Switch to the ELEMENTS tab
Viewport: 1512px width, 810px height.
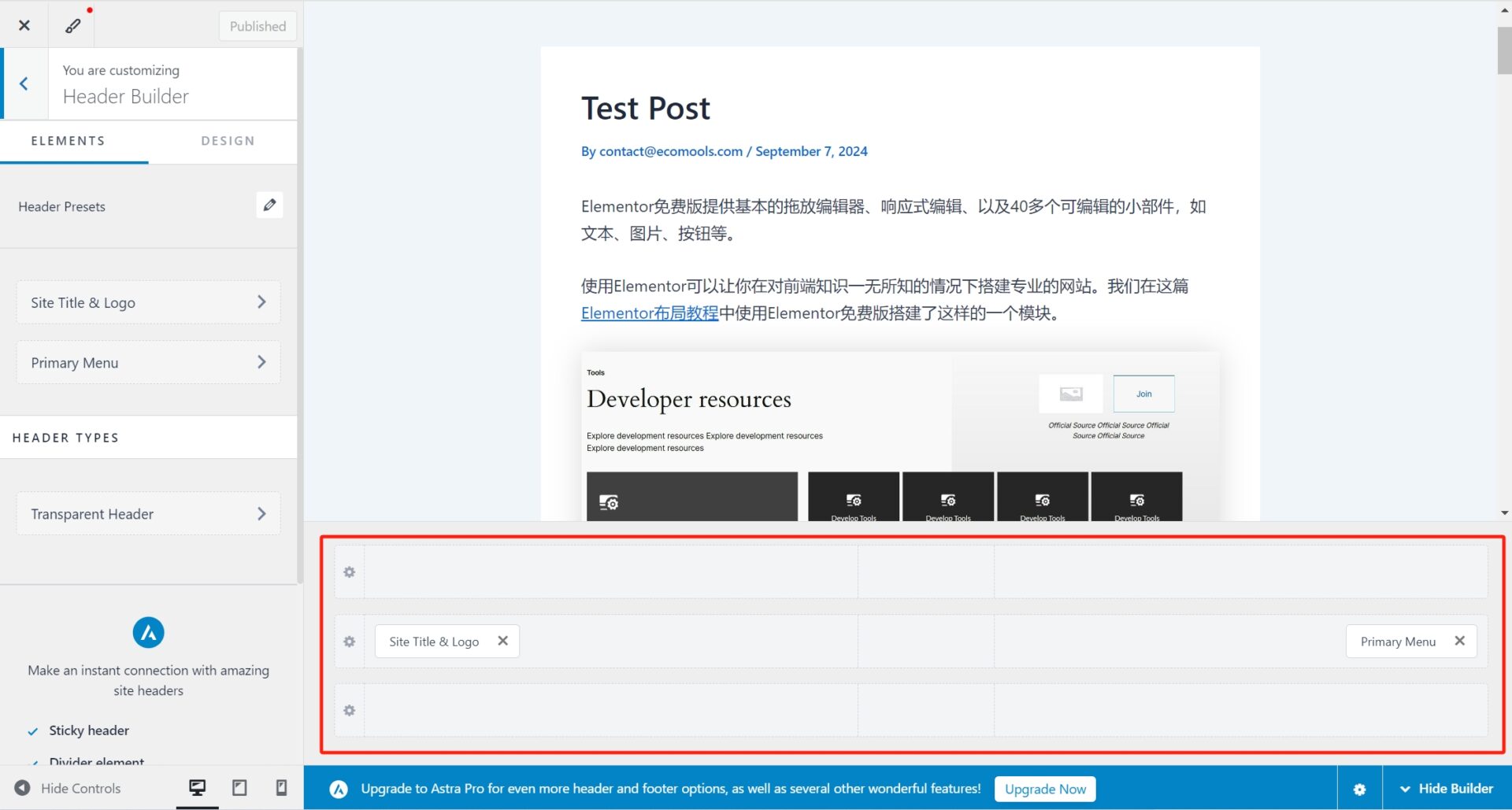coord(68,141)
